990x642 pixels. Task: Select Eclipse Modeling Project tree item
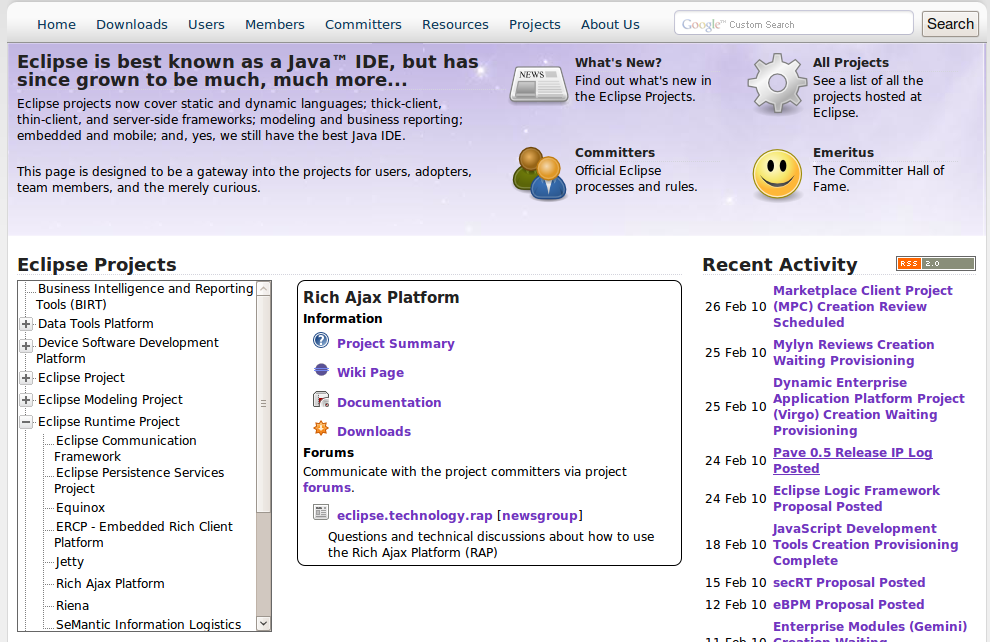click(110, 400)
